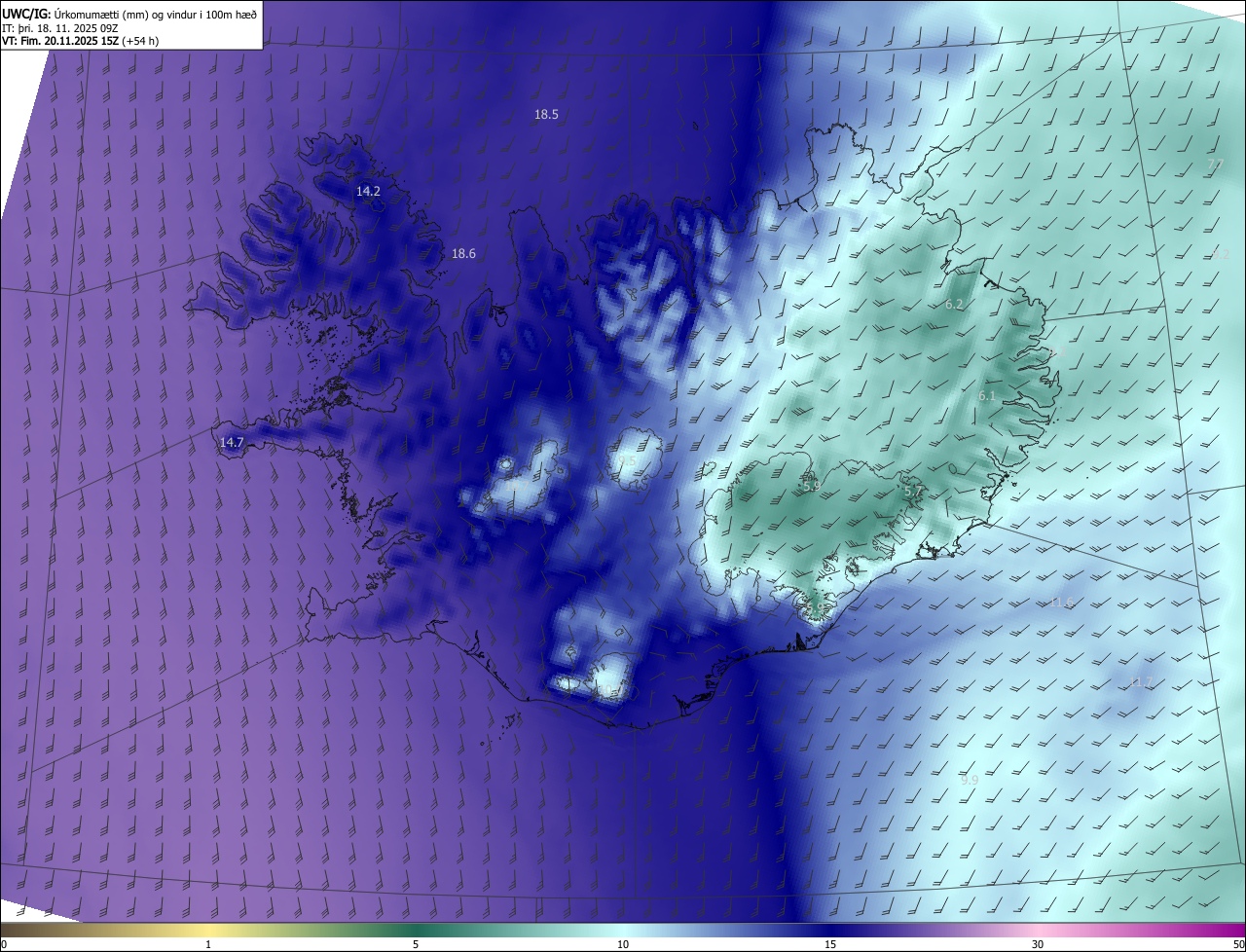Click the 18.6 value label on the map
This screenshot has width=1246, height=952.
coord(463,253)
